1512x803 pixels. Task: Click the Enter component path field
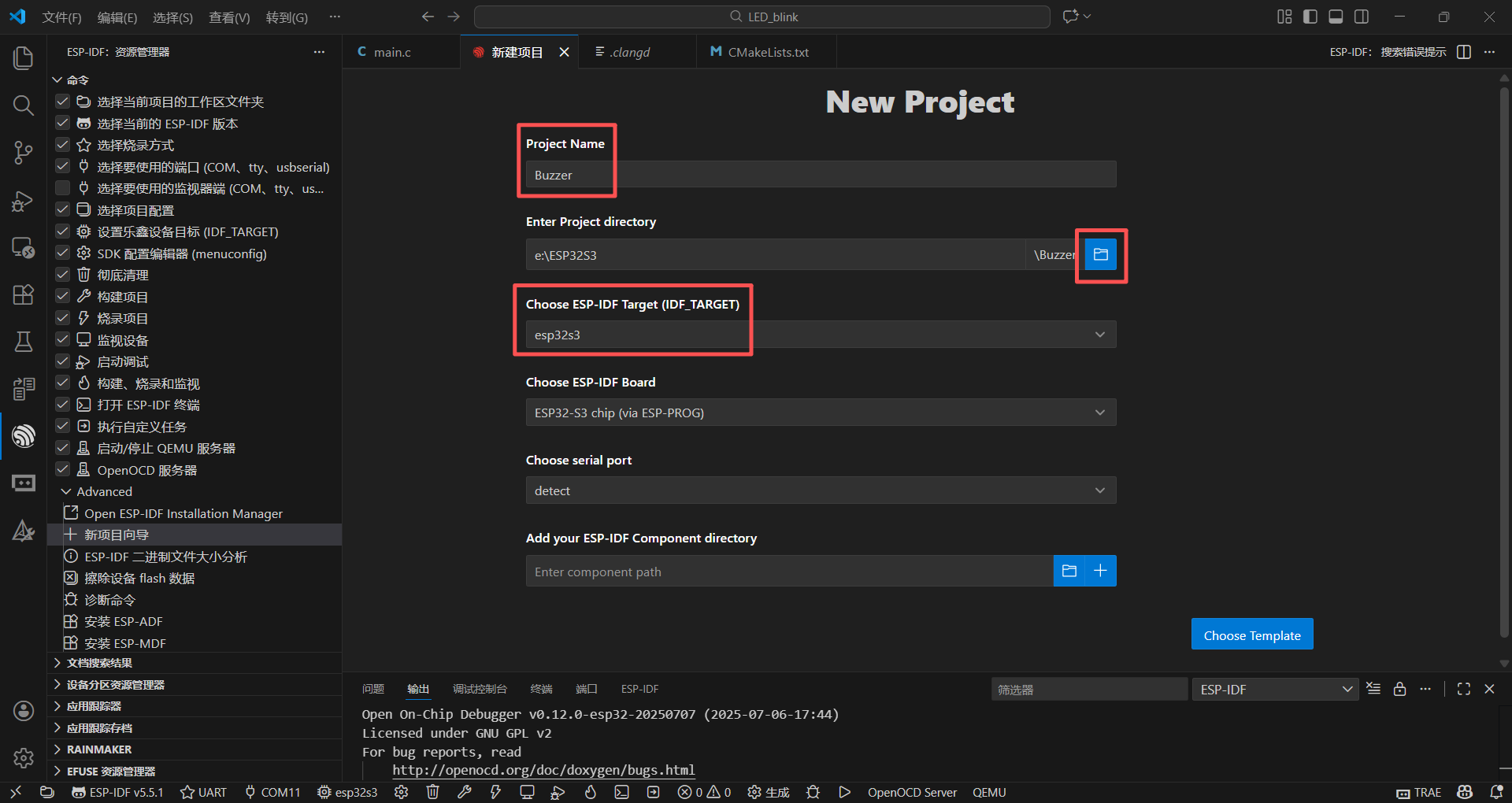(790, 571)
